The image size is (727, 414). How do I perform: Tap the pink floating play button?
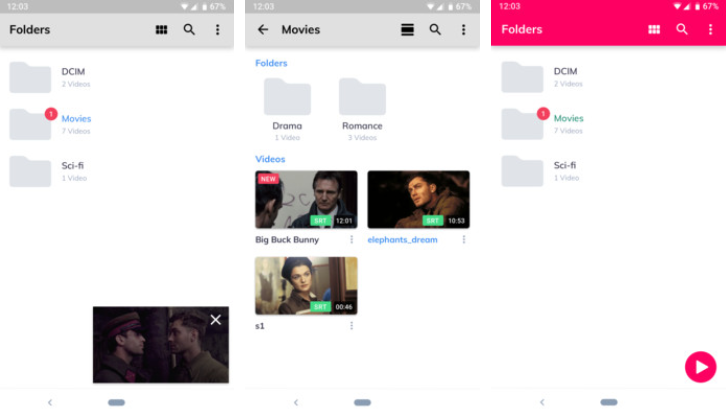coord(700,367)
